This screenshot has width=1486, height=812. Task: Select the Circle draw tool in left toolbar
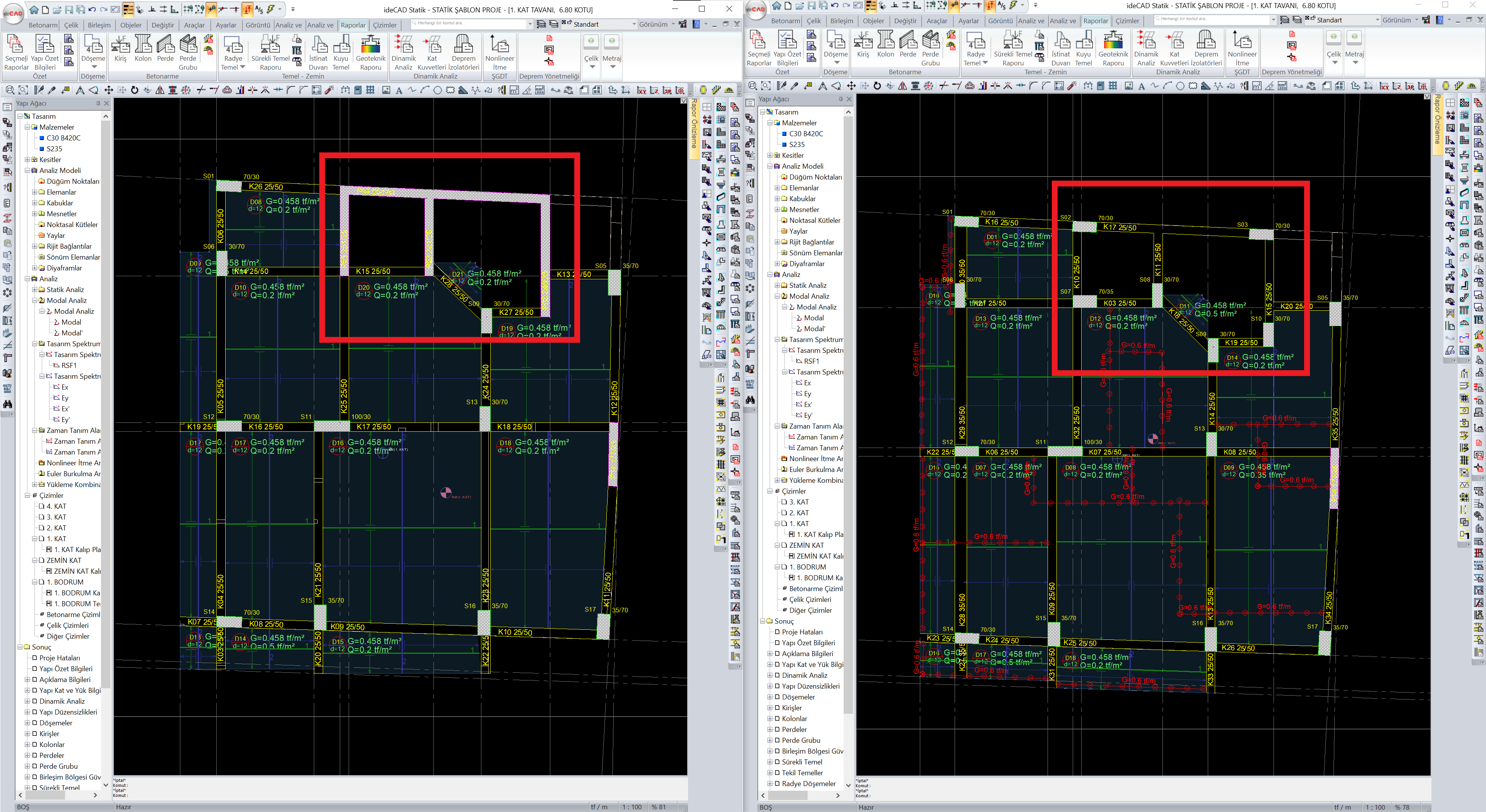(x=437, y=90)
